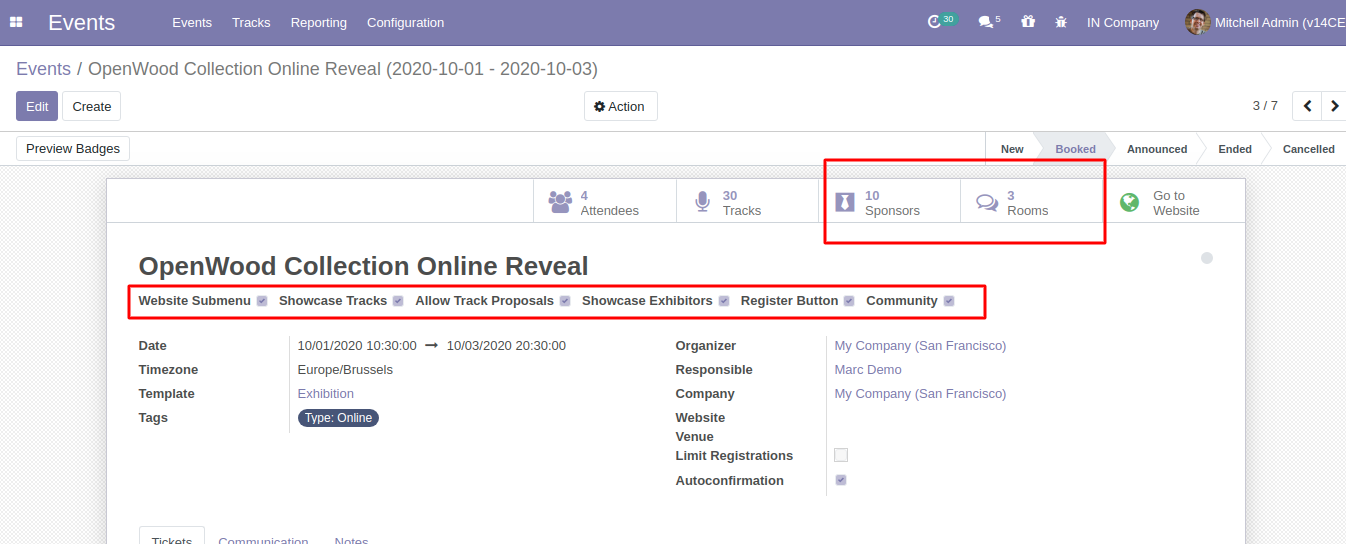Open the Action dropdown

(620, 106)
